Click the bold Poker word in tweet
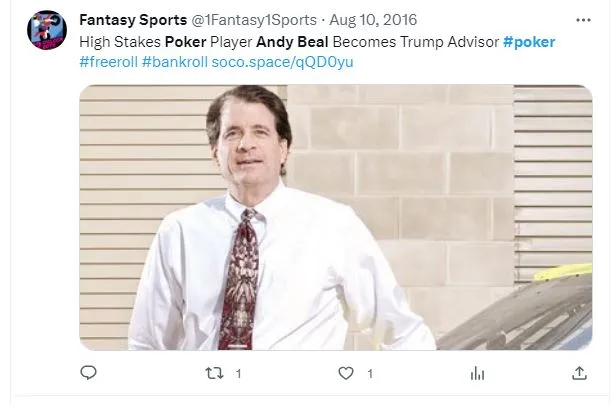Viewport: 612px width, 405px height. 185,42
